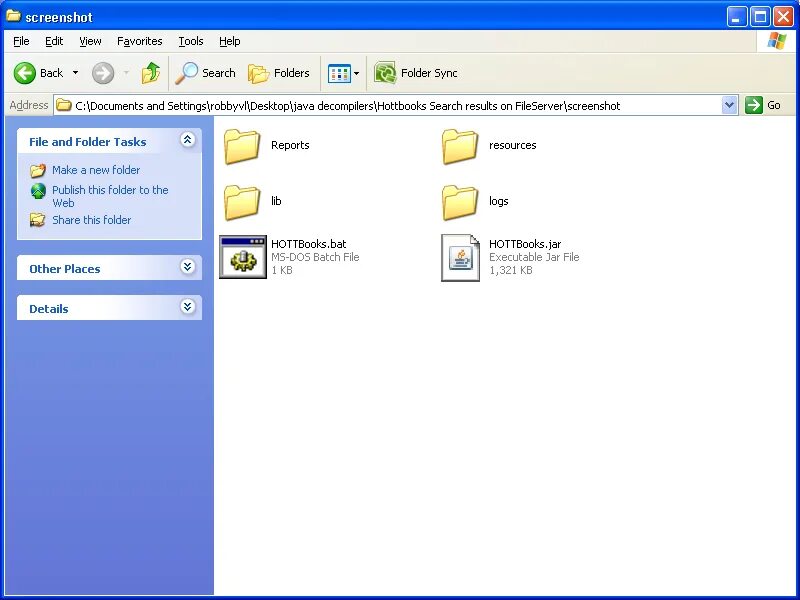The width and height of the screenshot is (800, 600).
Task: Open the Favorites menu
Action: click(x=139, y=41)
